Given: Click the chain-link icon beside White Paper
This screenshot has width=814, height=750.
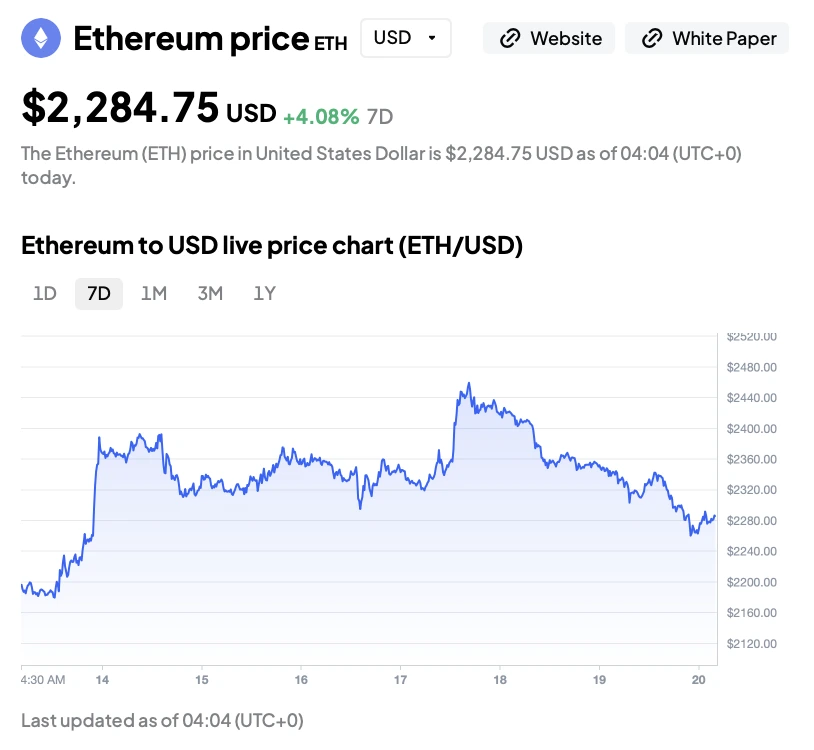Looking at the screenshot, I should [652, 39].
